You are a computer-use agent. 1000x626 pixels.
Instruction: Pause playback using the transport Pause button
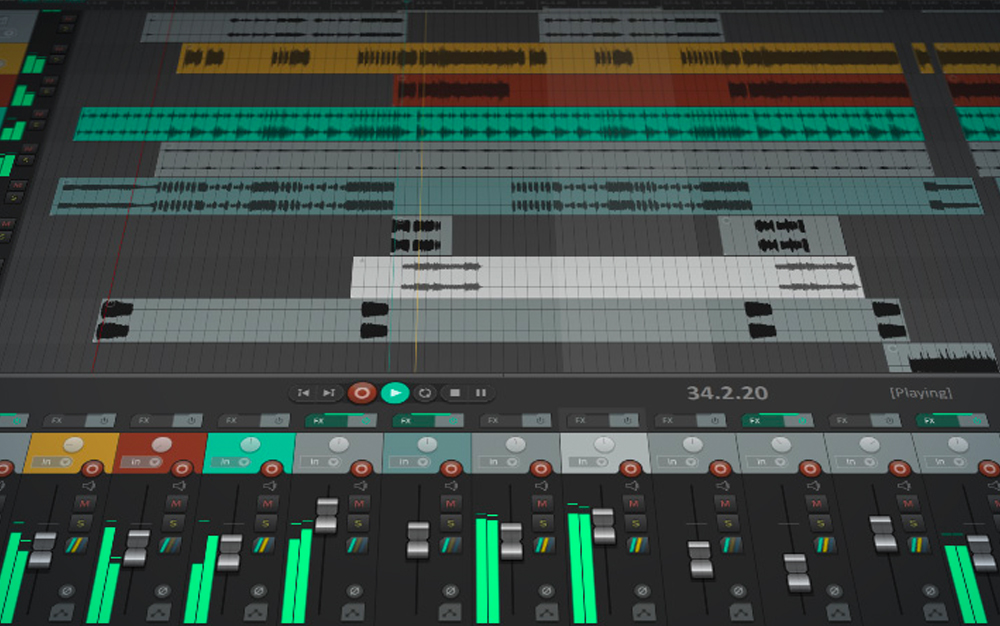click(x=480, y=393)
